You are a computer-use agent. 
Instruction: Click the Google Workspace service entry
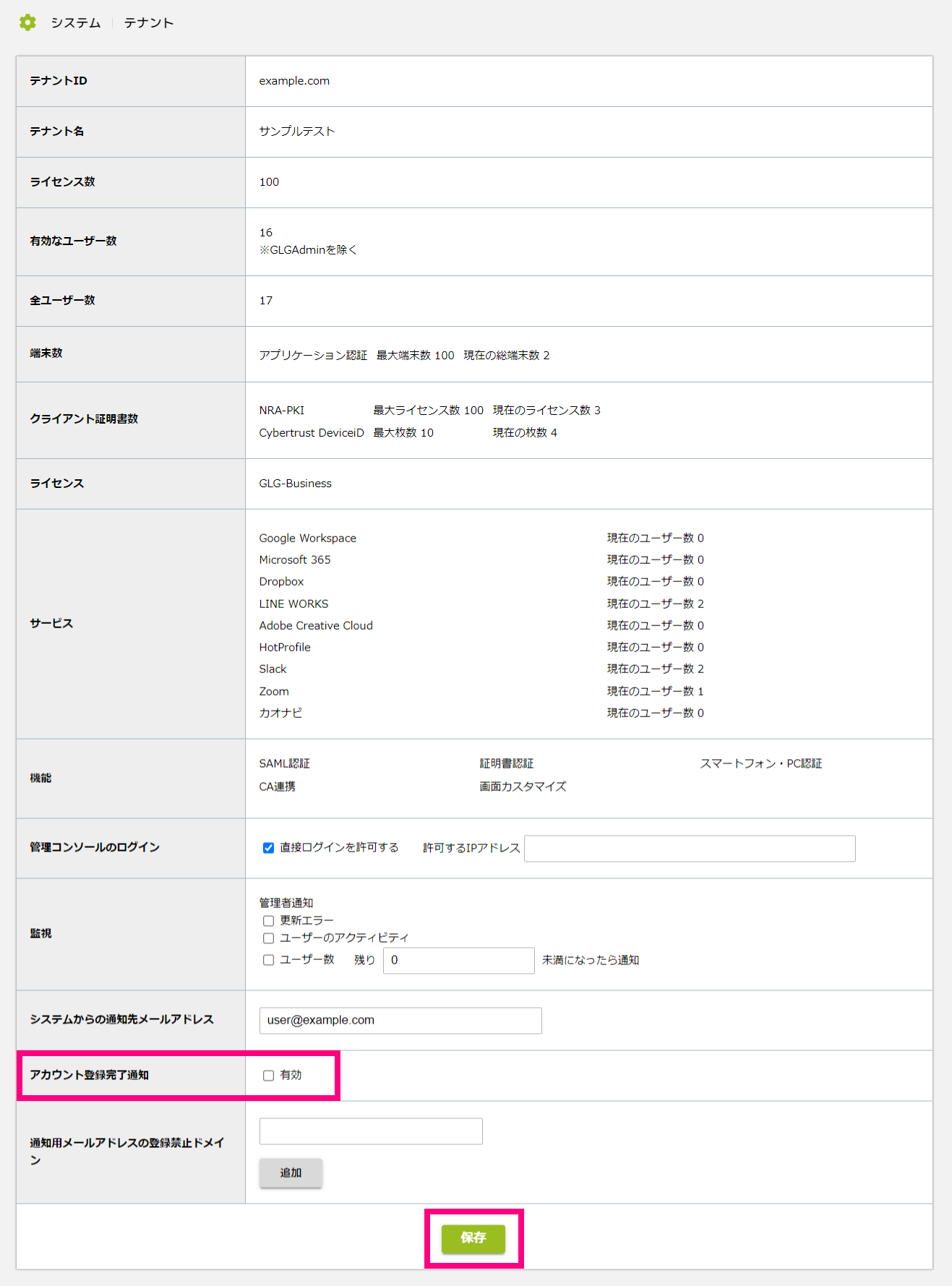308,539
